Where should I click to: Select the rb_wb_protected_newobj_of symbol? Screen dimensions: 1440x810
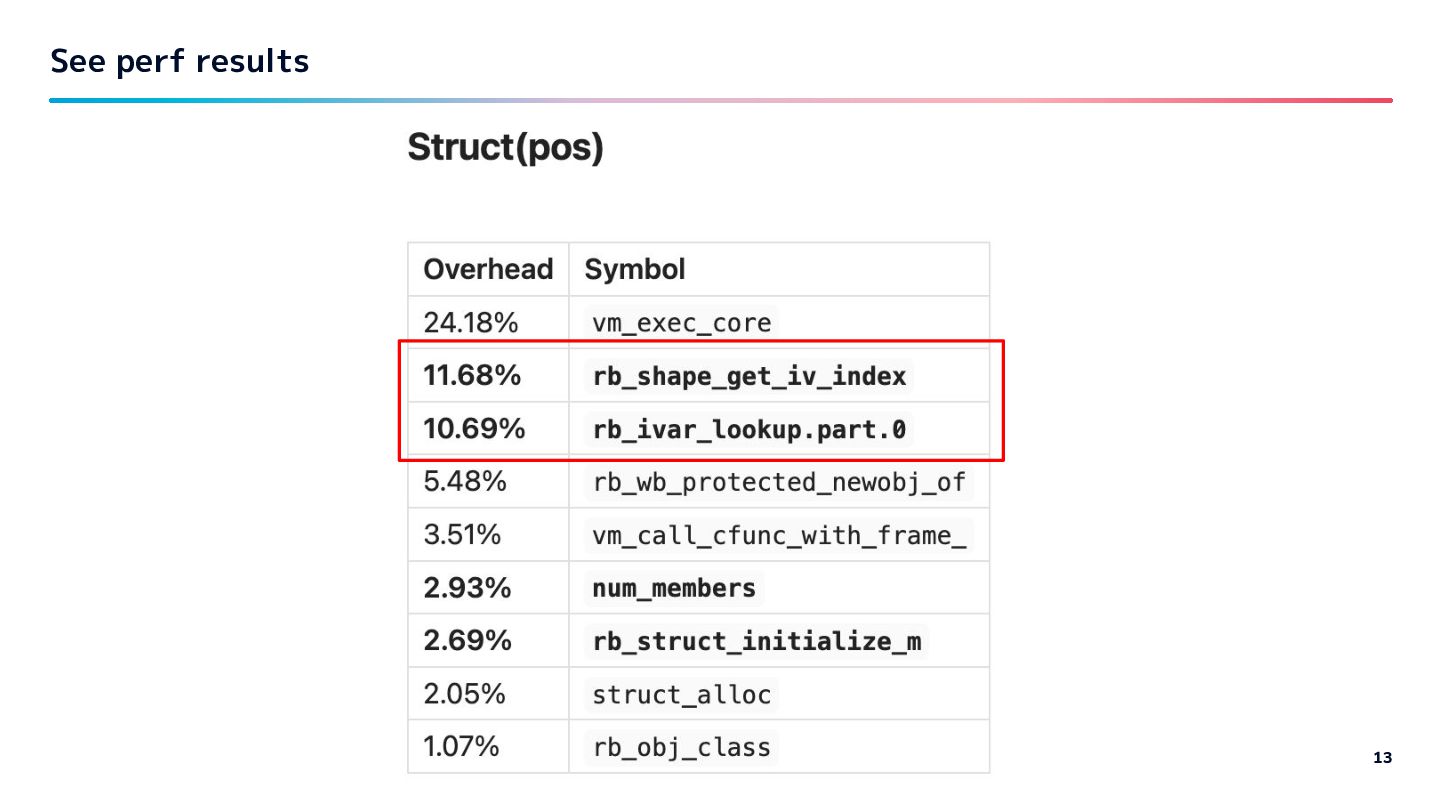tap(779, 482)
